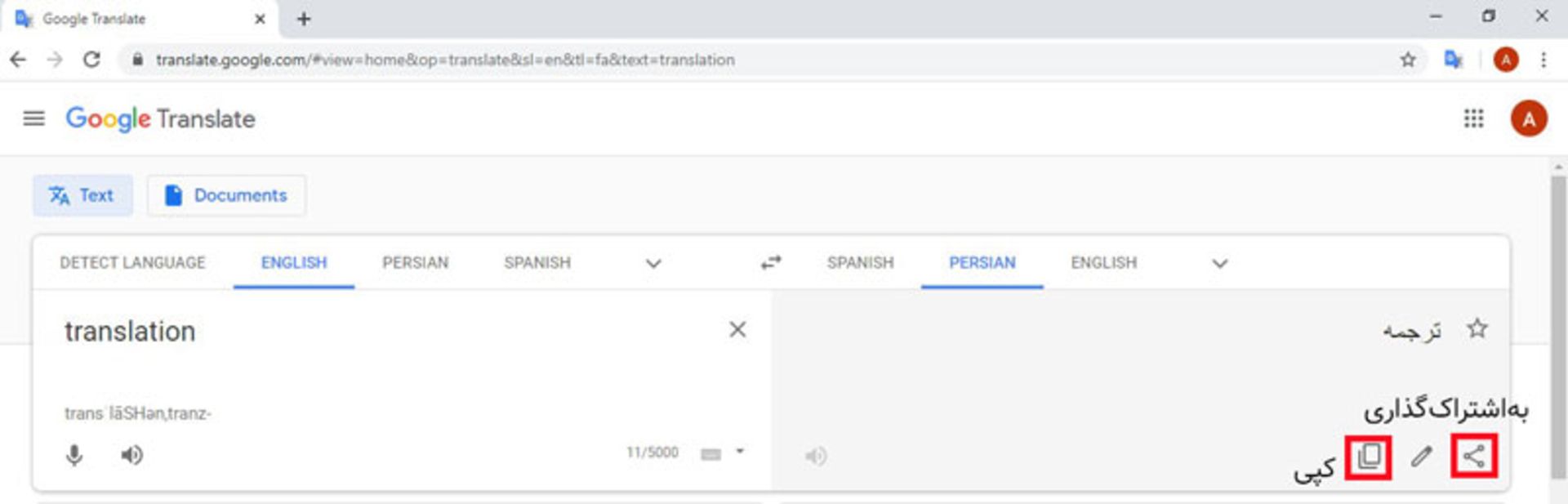Open the Chrome three-dot menu

tap(1543, 60)
